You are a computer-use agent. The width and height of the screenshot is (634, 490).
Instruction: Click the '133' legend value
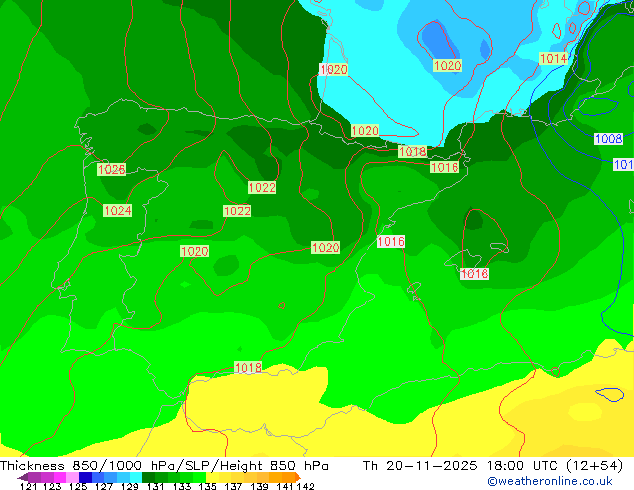tap(182, 486)
